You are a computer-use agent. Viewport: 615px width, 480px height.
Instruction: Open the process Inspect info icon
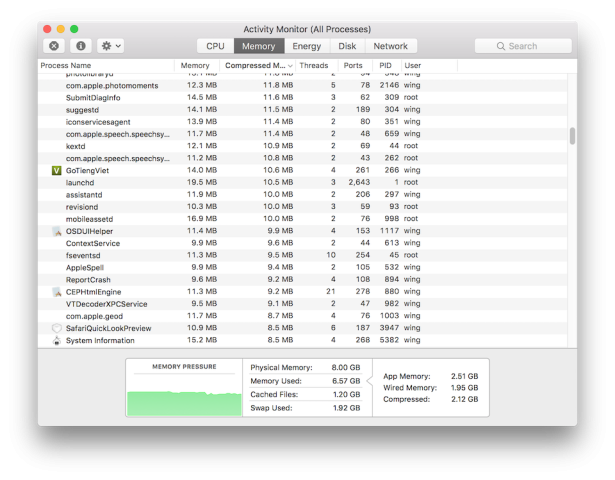pyautogui.click(x=80, y=46)
